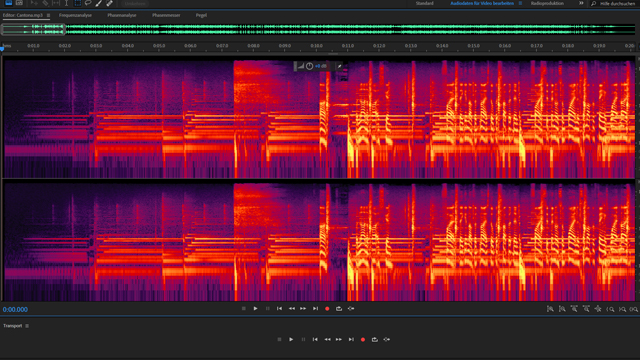Open the Transport panel menu

[x=27, y=326]
